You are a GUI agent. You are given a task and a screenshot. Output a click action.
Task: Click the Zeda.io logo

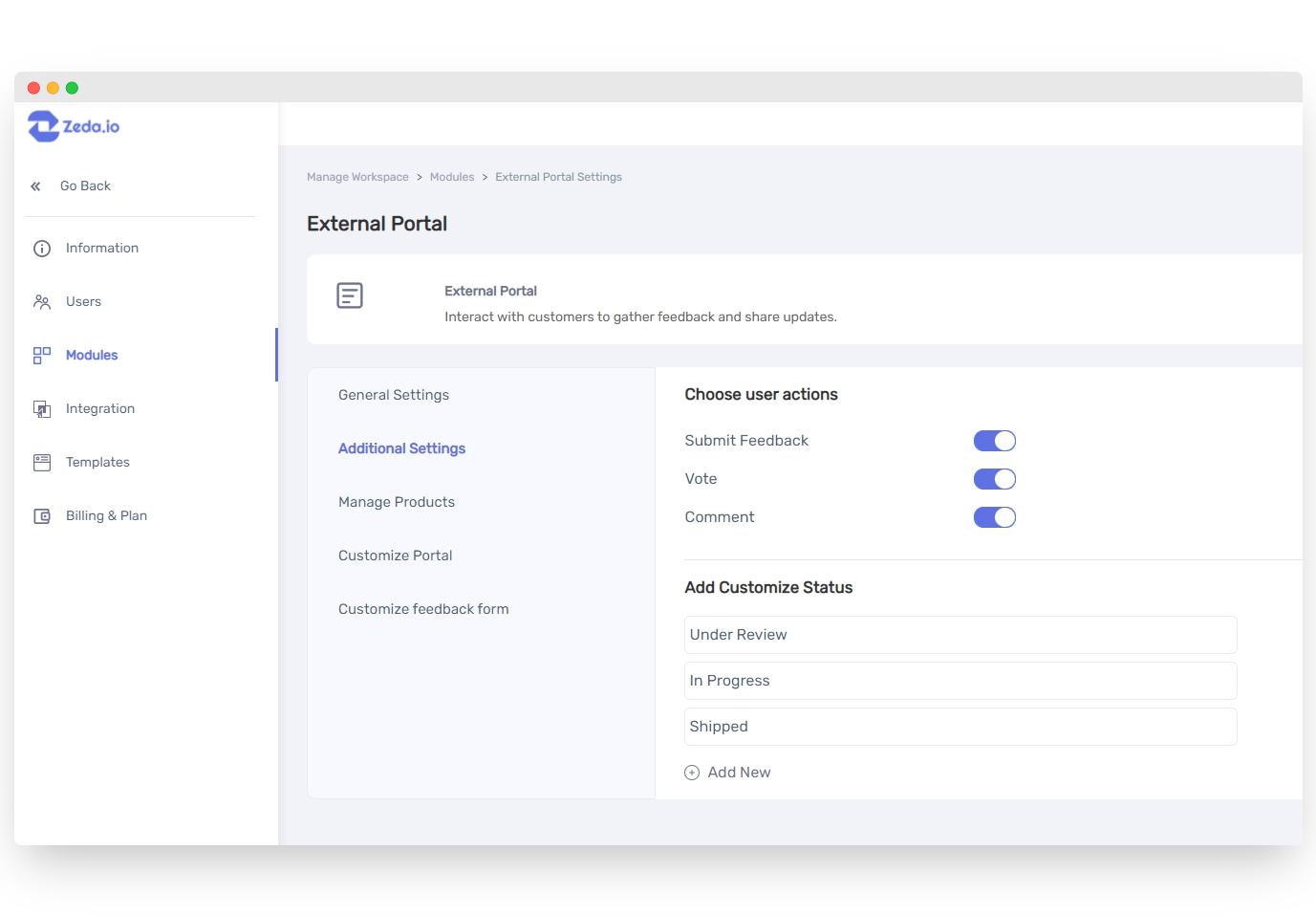pyautogui.click(x=74, y=125)
